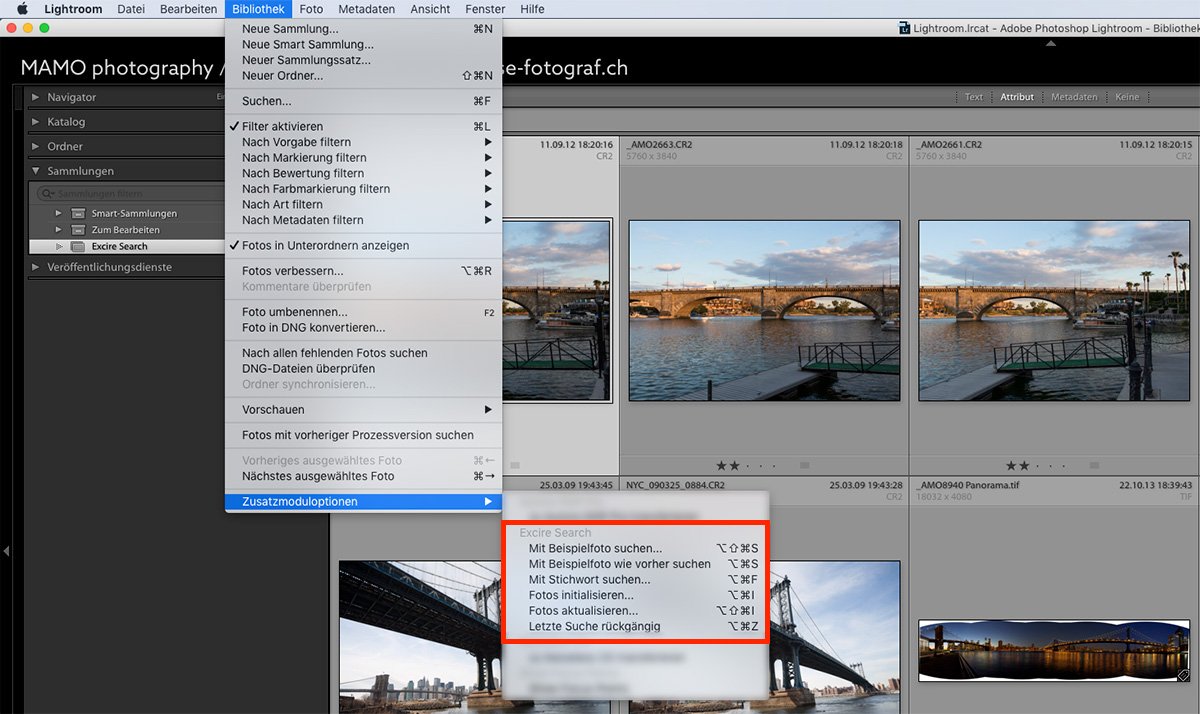This screenshot has height=714, width=1200.
Task: Select the Text filter tab
Action: click(974, 97)
